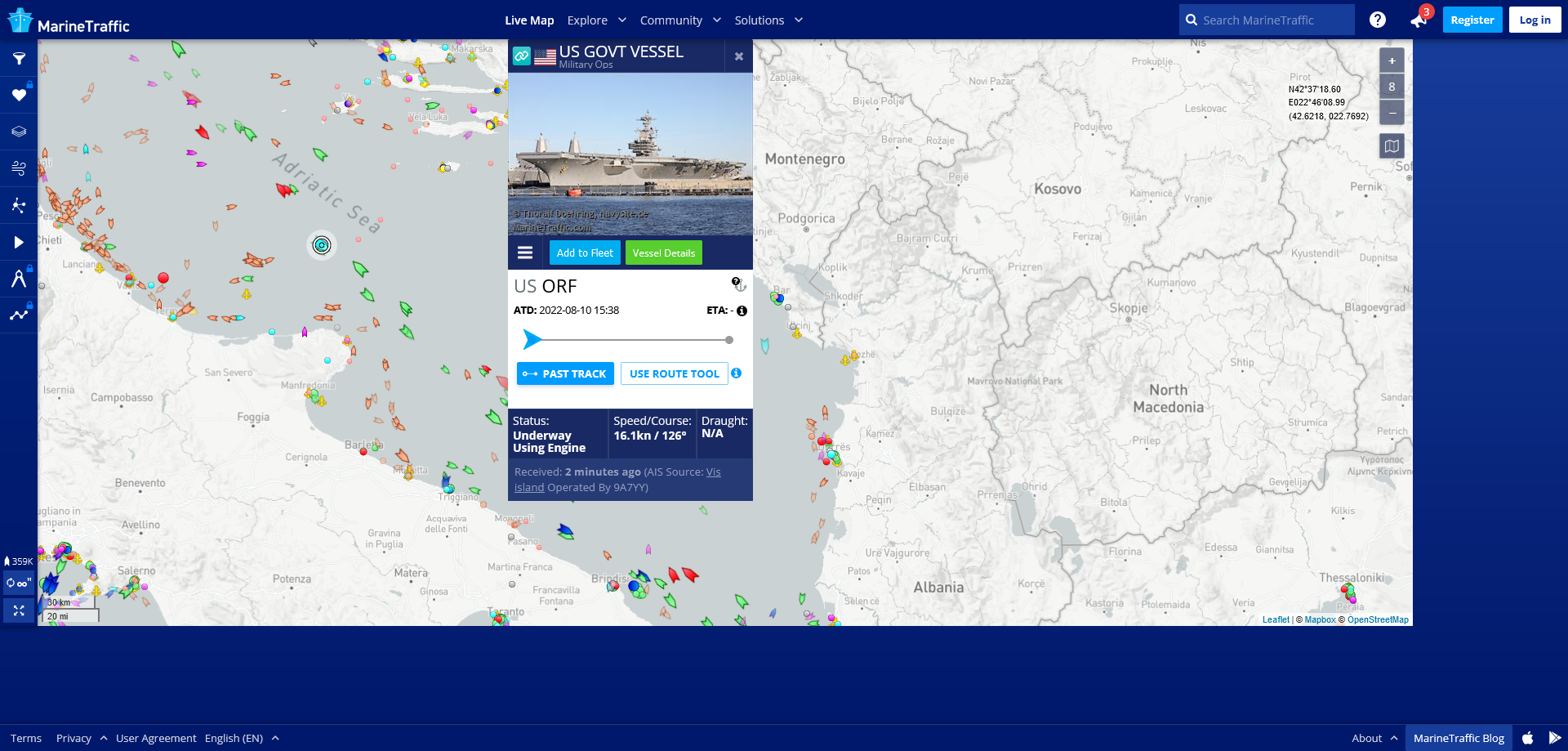Open the route trend line tool
This screenshot has height=751, width=1568.
(19, 315)
